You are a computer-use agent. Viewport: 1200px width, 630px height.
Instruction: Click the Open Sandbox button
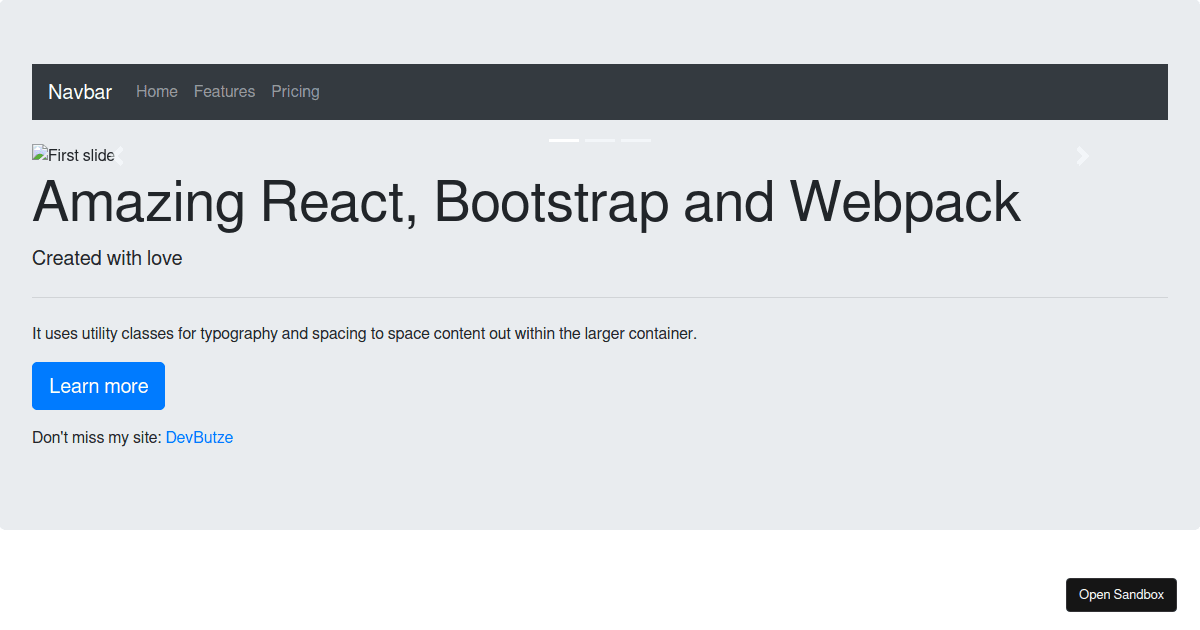pyautogui.click(x=1121, y=594)
